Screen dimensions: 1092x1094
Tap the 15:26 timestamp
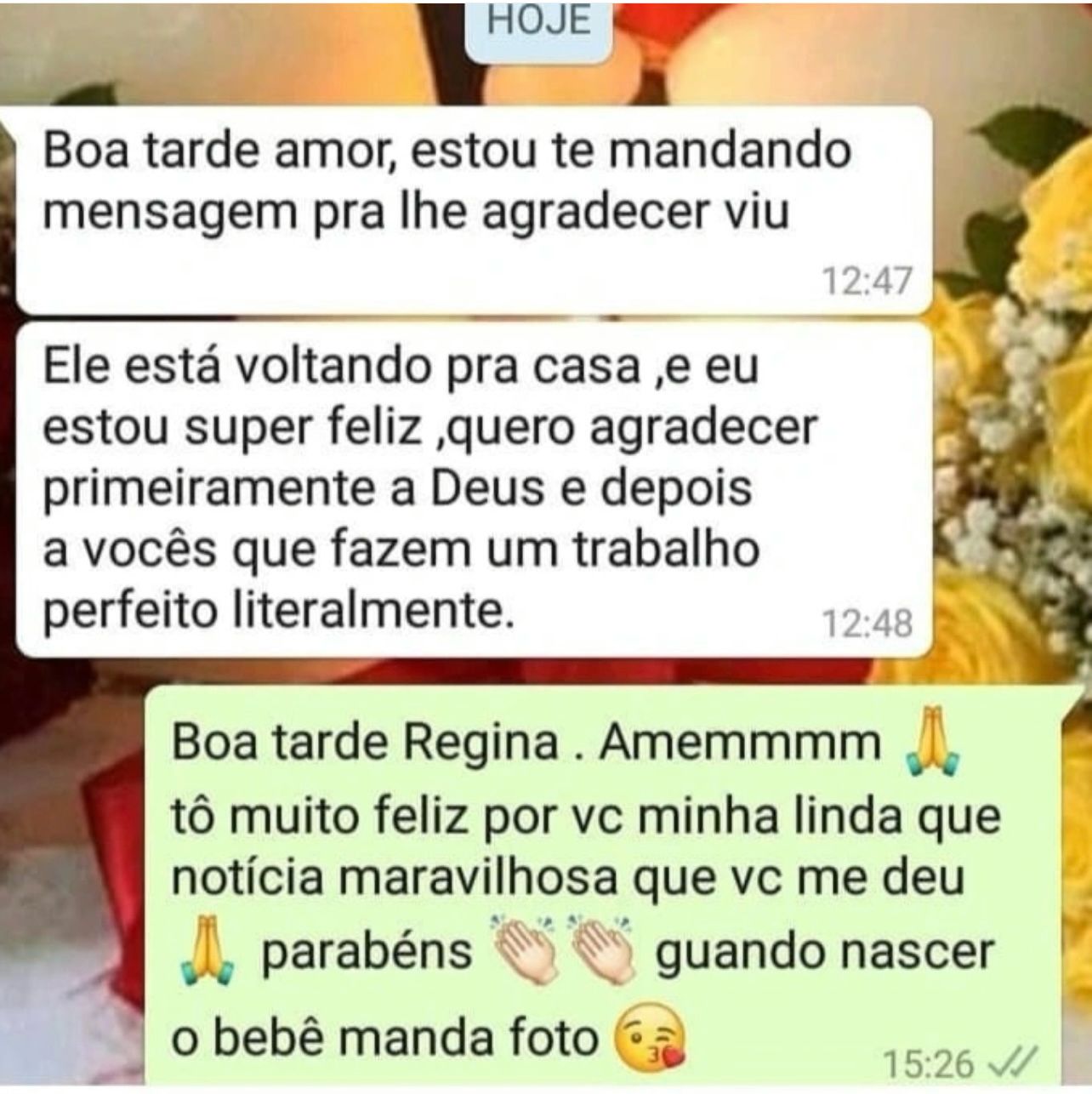click(930, 1063)
